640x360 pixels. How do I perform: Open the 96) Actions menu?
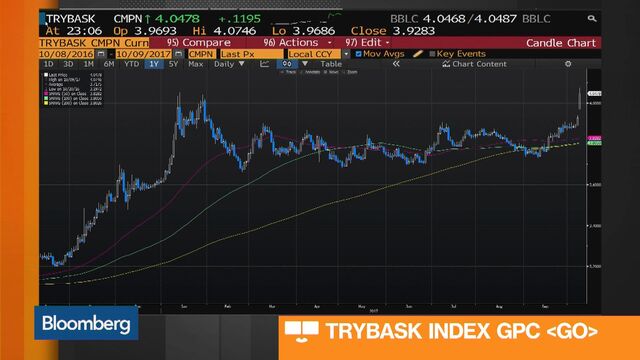point(298,43)
